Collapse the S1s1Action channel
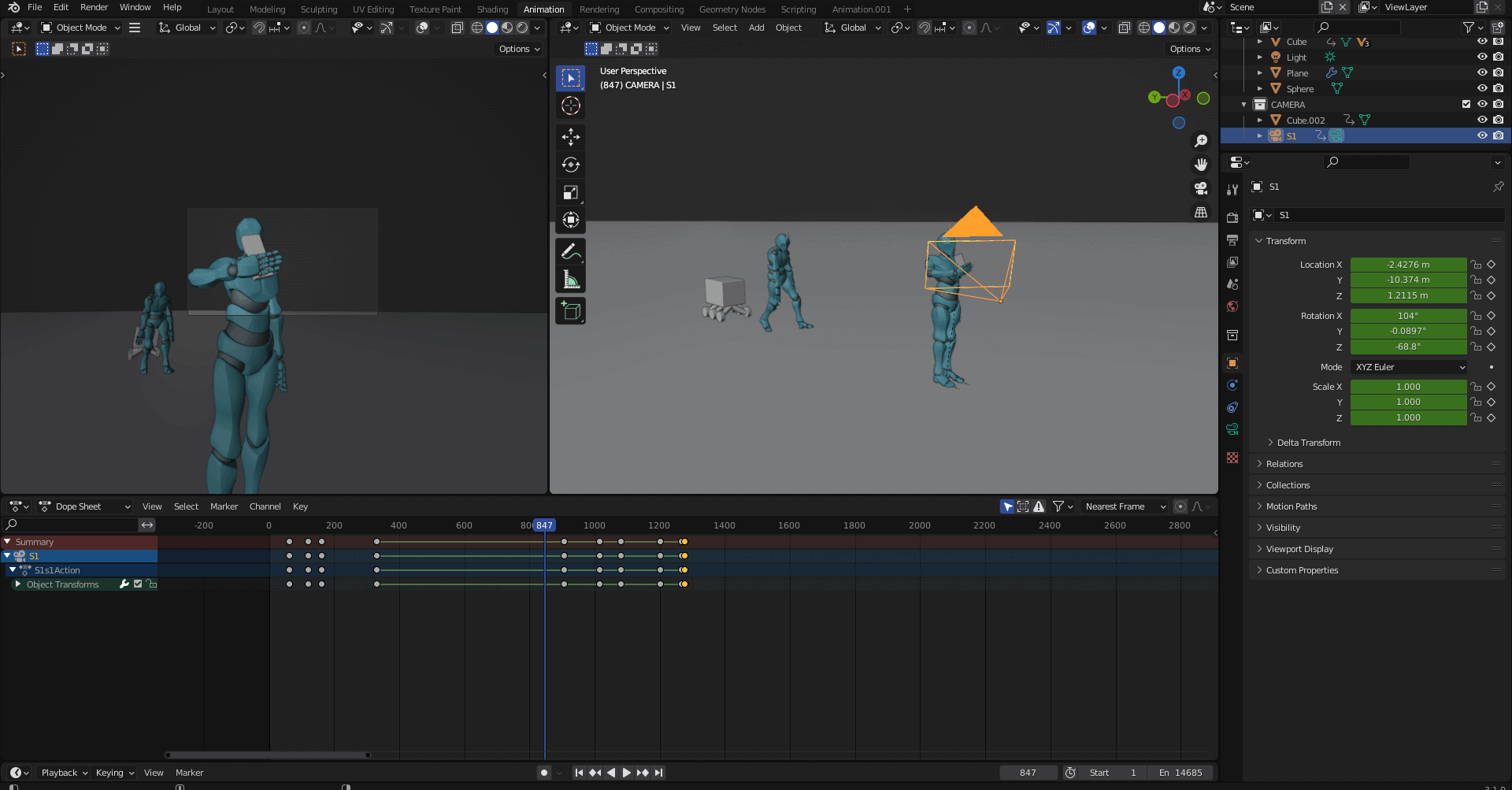Screen dimensions: 1512x790 [13, 569]
